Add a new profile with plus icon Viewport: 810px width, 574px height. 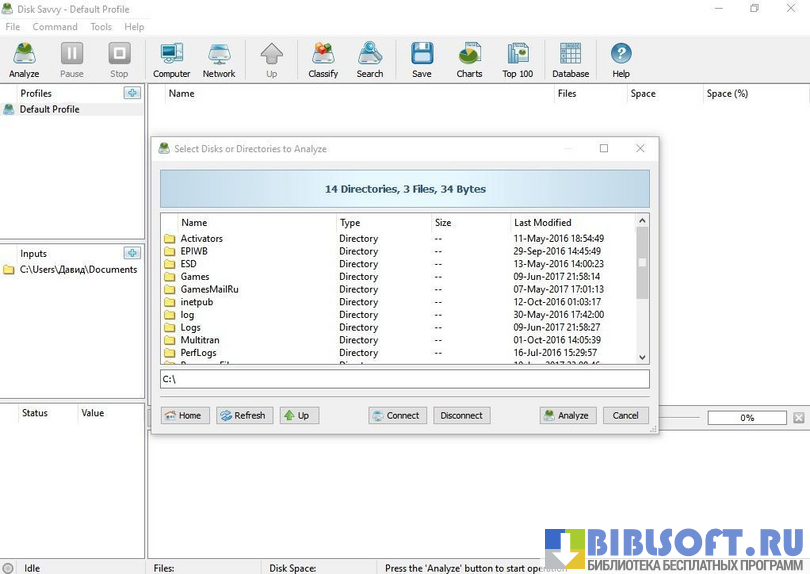coord(132,93)
